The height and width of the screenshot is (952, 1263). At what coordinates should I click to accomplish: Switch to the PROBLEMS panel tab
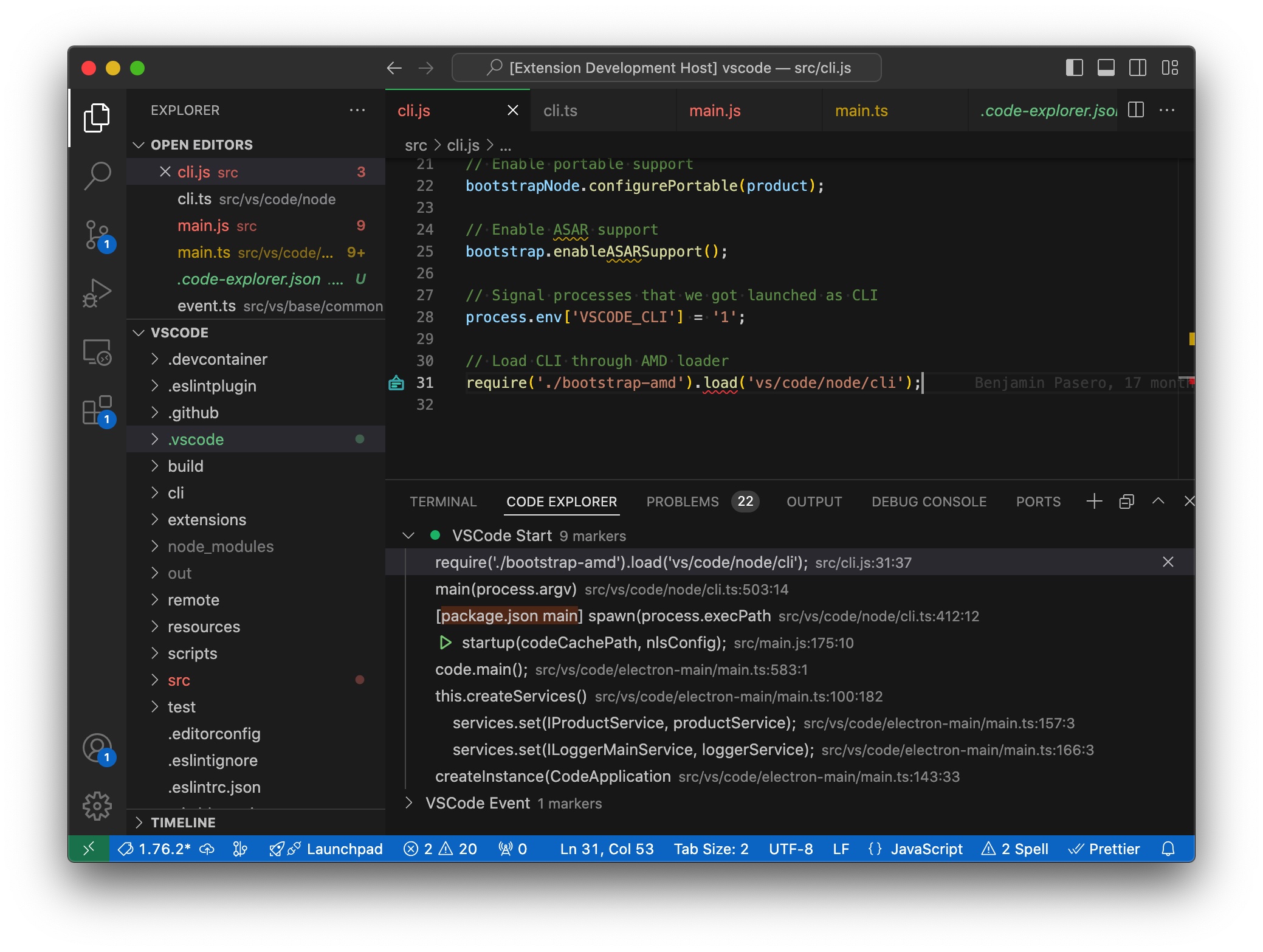click(x=682, y=502)
